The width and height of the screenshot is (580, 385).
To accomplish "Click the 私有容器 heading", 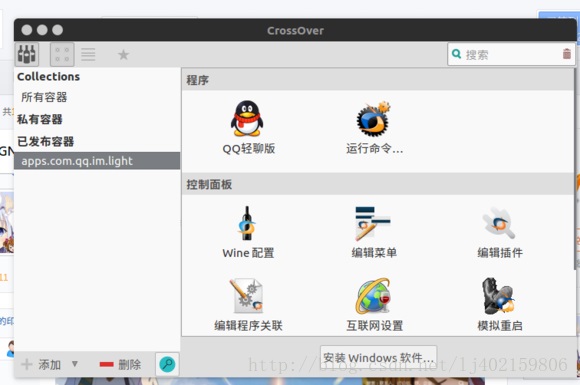I will click(x=40, y=119).
